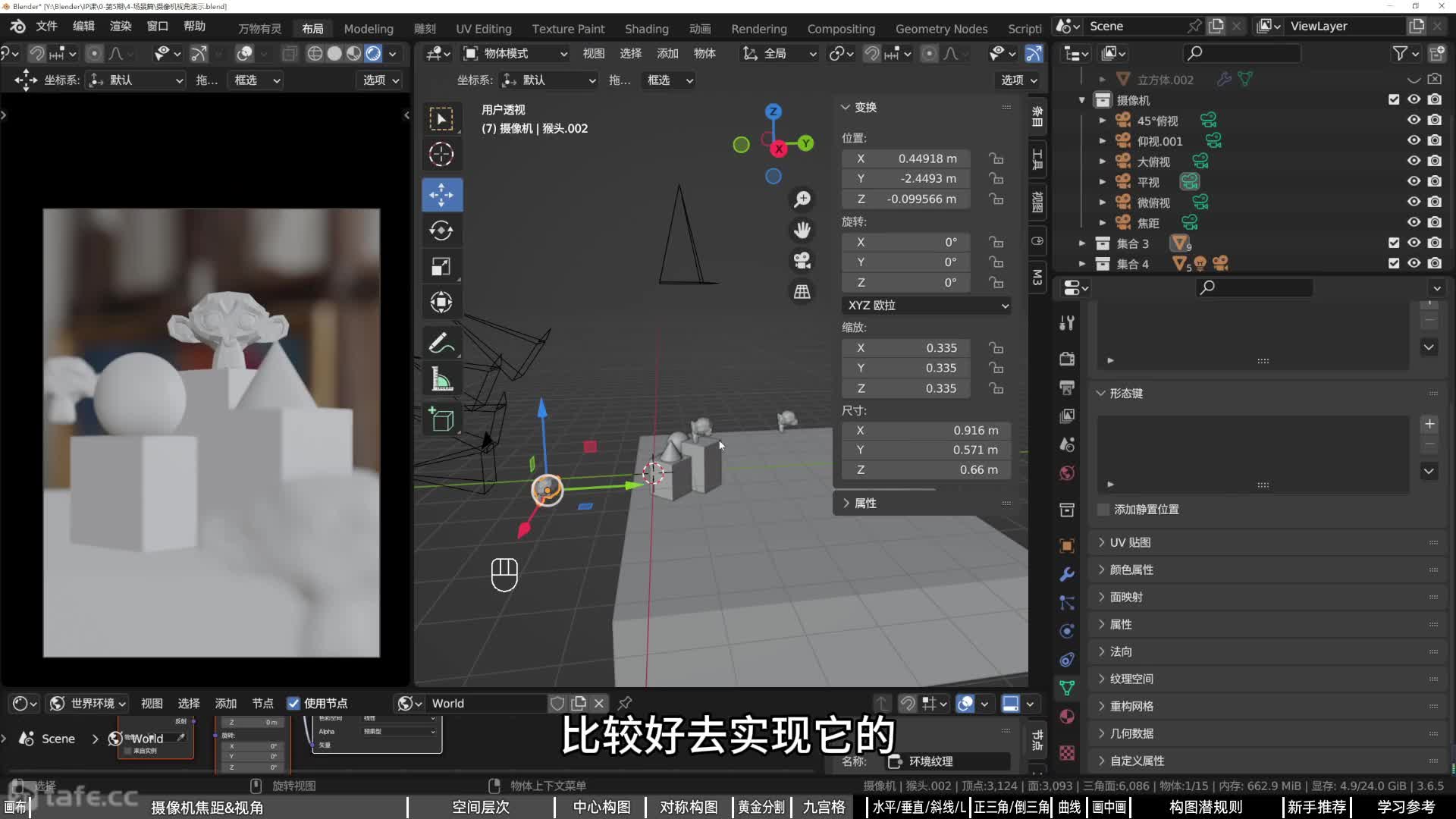Hide the 大俯视 camera in outliner

pyautogui.click(x=1414, y=161)
